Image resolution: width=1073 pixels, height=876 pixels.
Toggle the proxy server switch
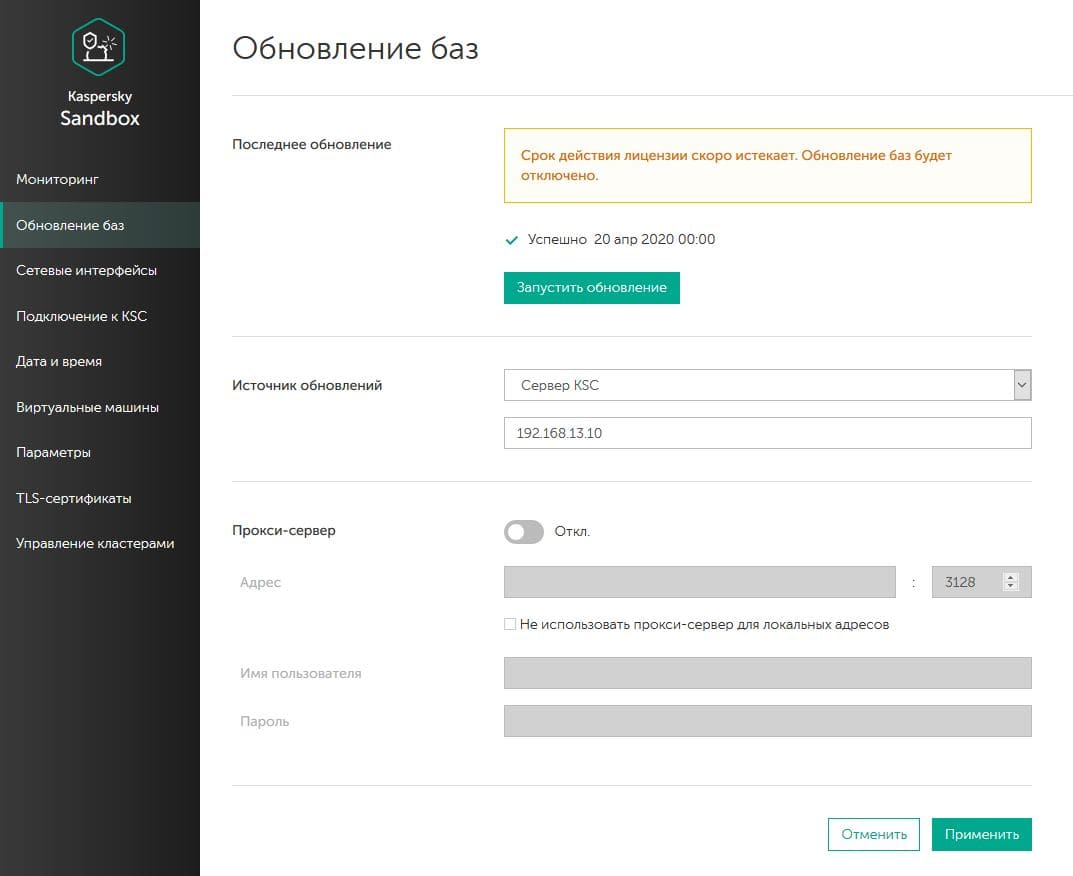pos(523,532)
